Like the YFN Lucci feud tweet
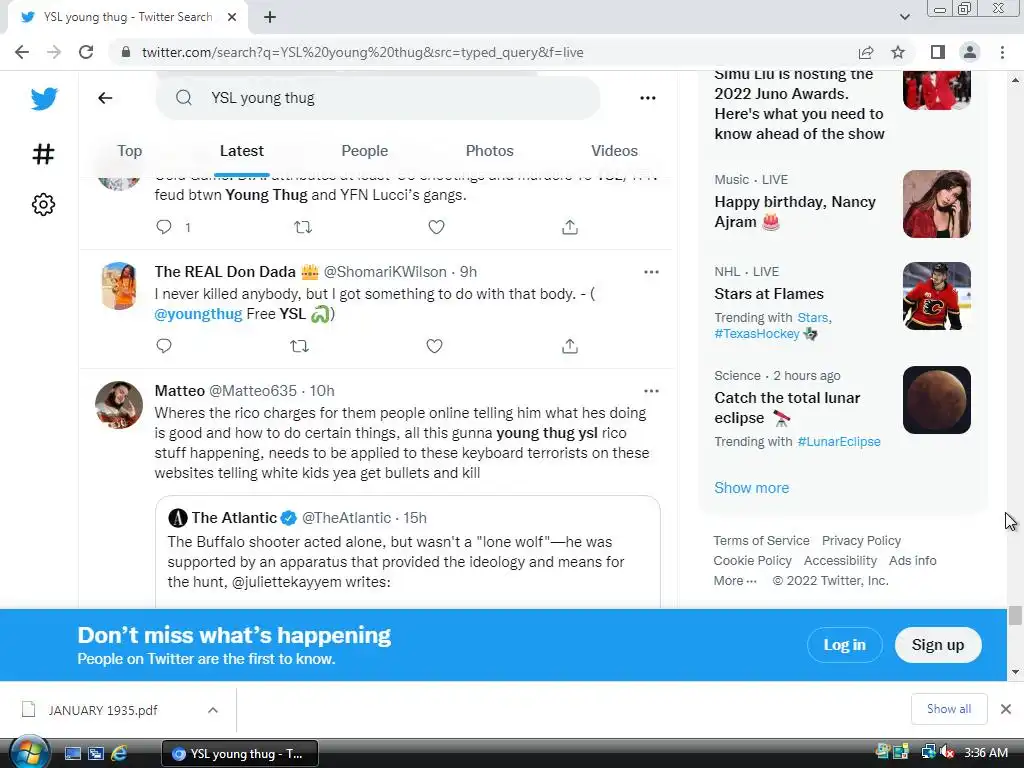 [436, 227]
